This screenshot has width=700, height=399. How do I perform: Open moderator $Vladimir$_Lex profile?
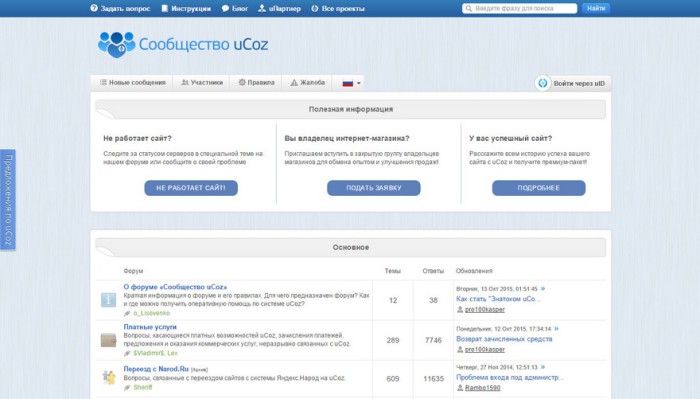click(x=155, y=353)
